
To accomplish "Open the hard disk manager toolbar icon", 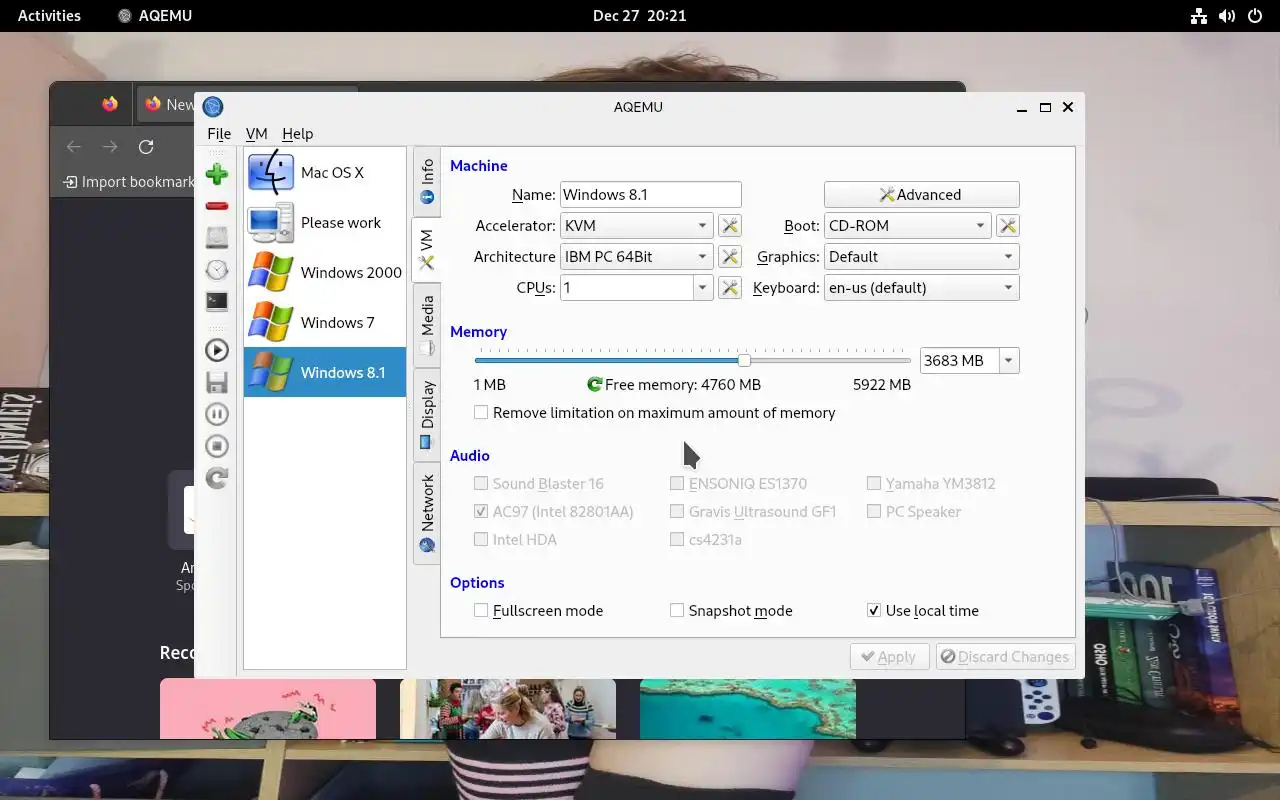I will [x=217, y=238].
